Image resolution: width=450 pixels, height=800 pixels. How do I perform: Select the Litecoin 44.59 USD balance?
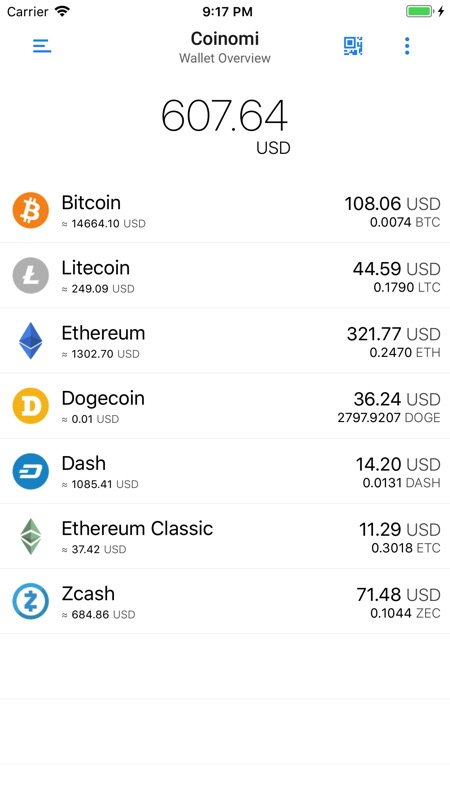(396, 268)
